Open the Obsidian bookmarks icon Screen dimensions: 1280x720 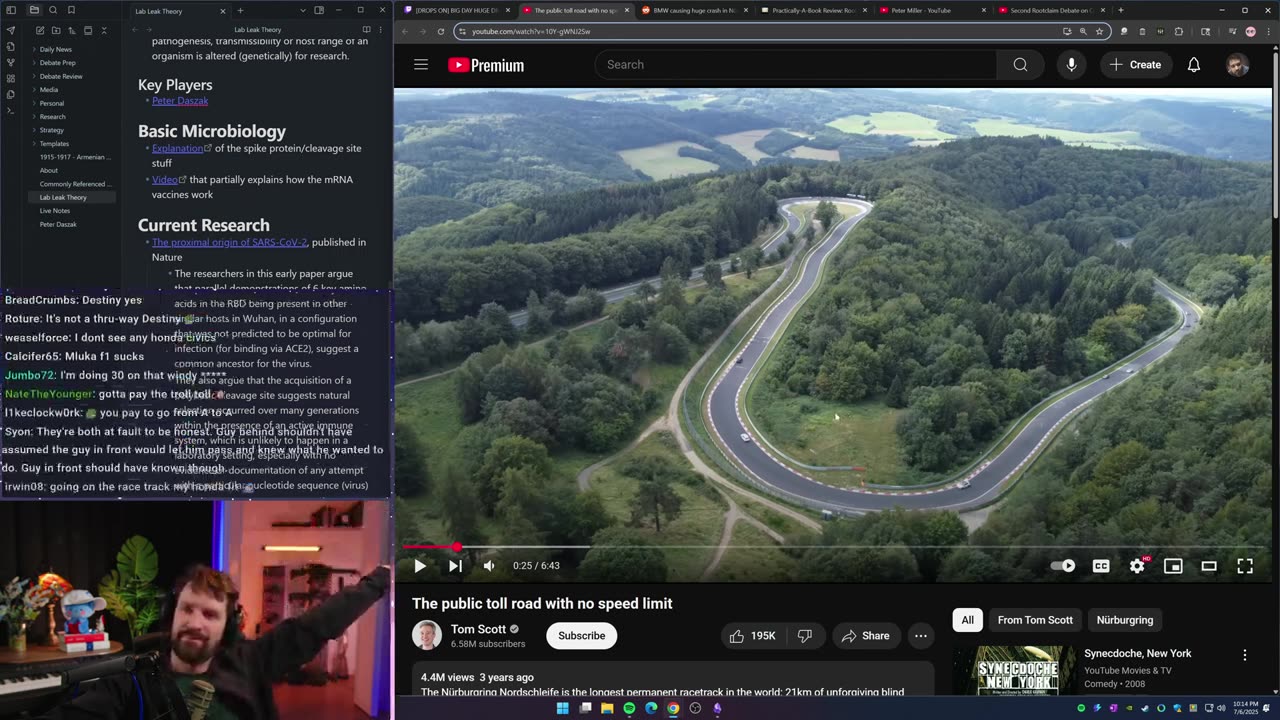click(71, 10)
